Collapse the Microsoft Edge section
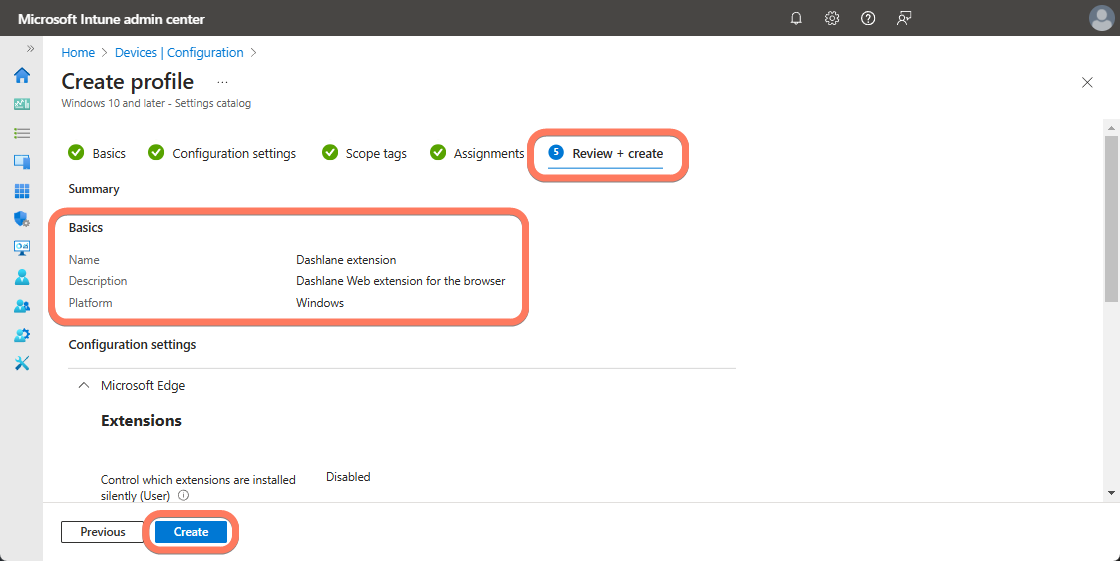 [x=84, y=385]
